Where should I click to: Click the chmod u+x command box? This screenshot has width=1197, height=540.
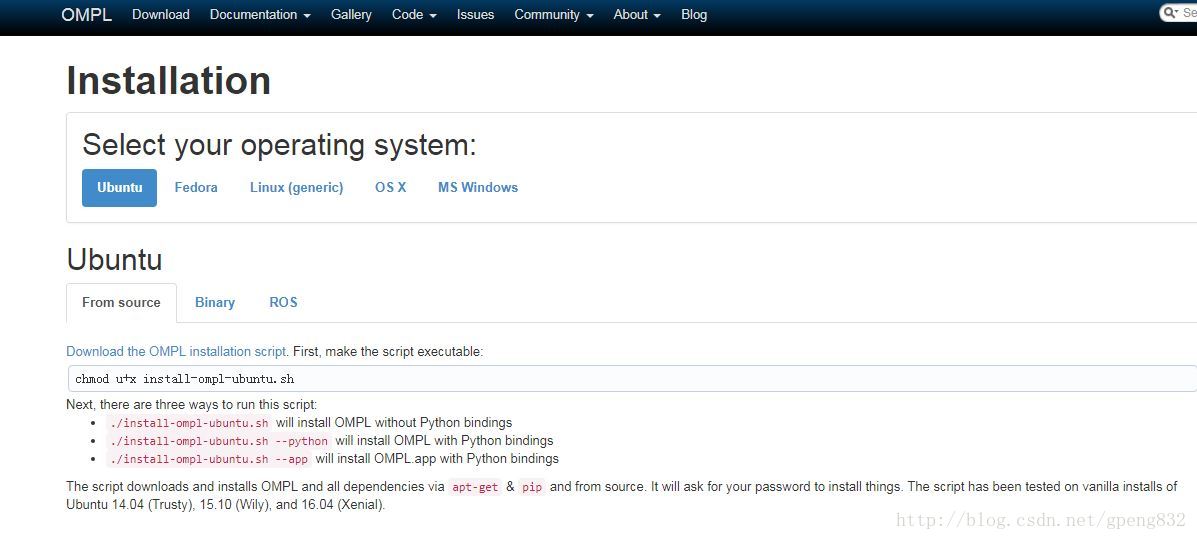point(631,379)
